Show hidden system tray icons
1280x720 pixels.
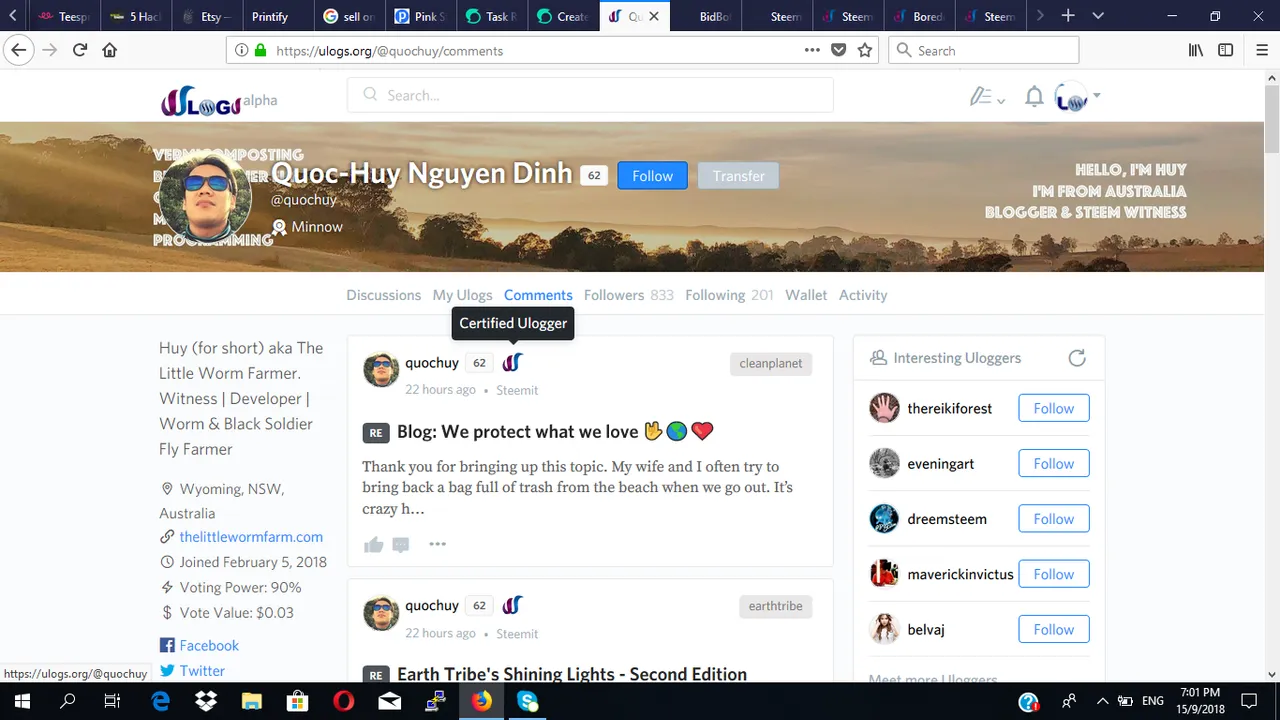click(x=1103, y=702)
